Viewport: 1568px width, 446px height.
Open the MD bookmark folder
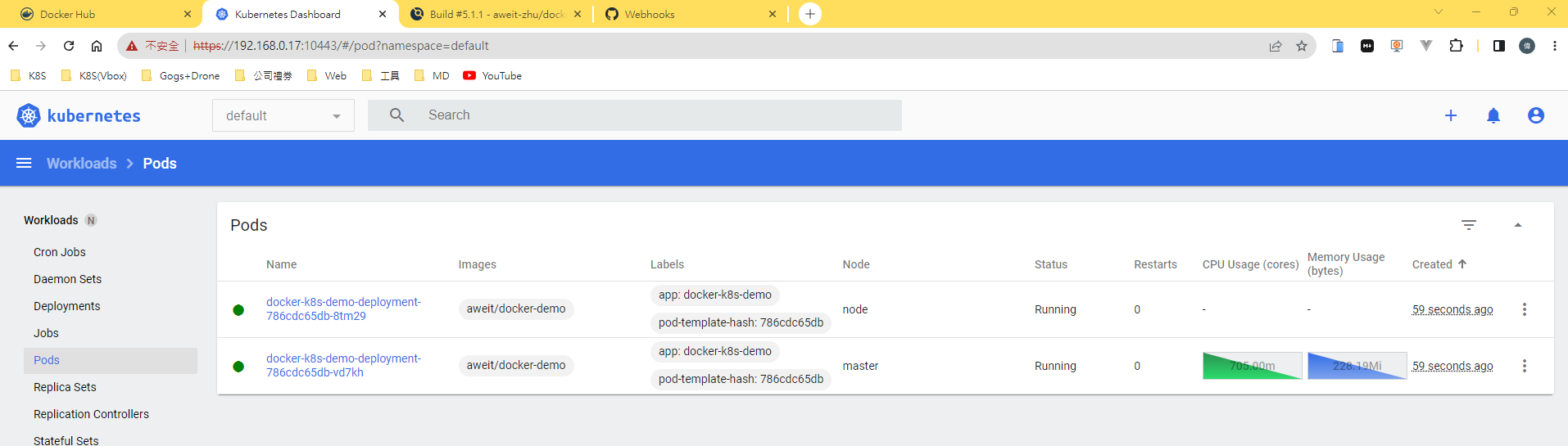(x=432, y=75)
